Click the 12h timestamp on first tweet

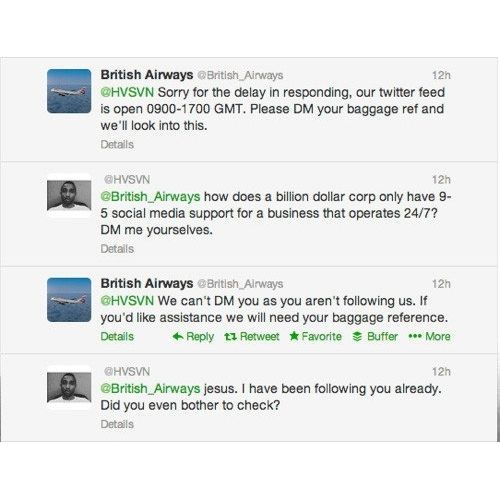coord(441,75)
